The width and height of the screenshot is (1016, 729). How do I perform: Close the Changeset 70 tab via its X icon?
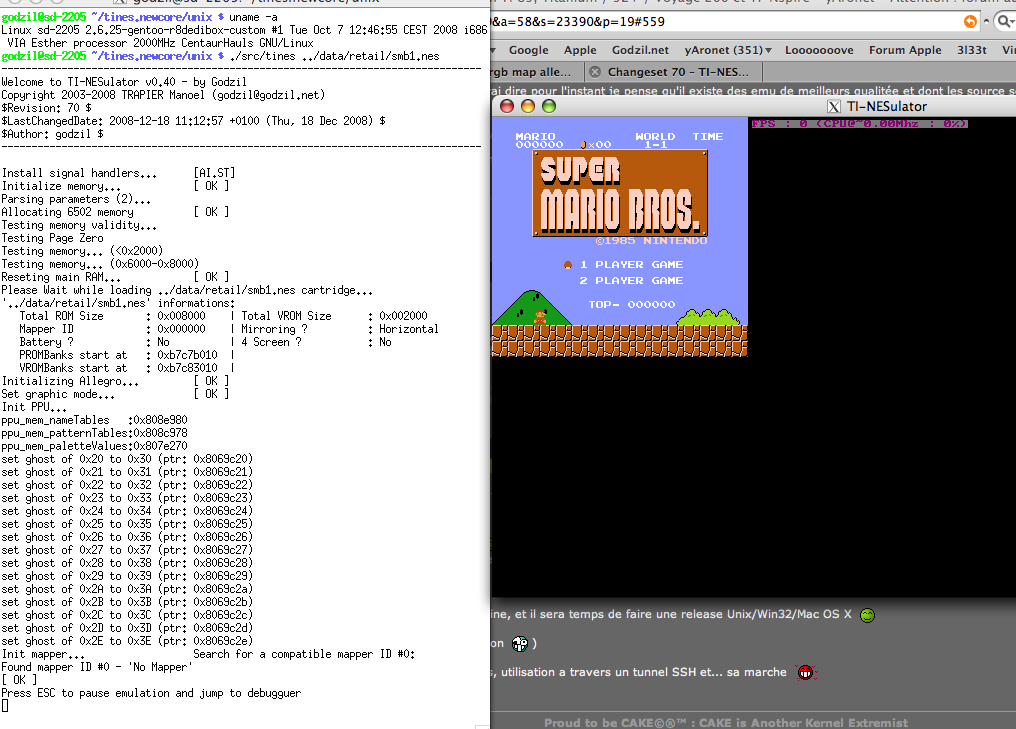[595, 72]
